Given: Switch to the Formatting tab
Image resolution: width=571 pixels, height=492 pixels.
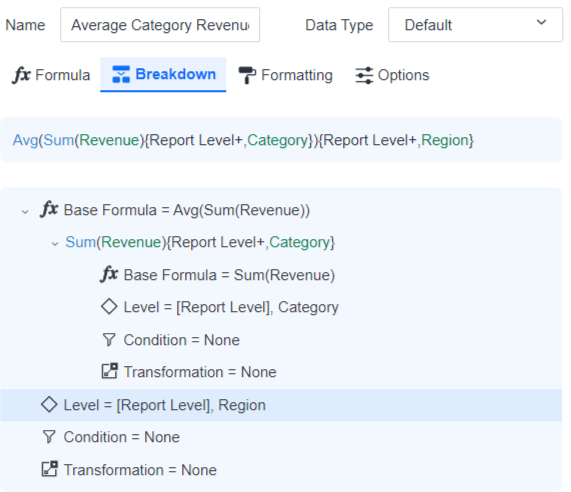Looking at the screenshot, I should tap(286, 75).
